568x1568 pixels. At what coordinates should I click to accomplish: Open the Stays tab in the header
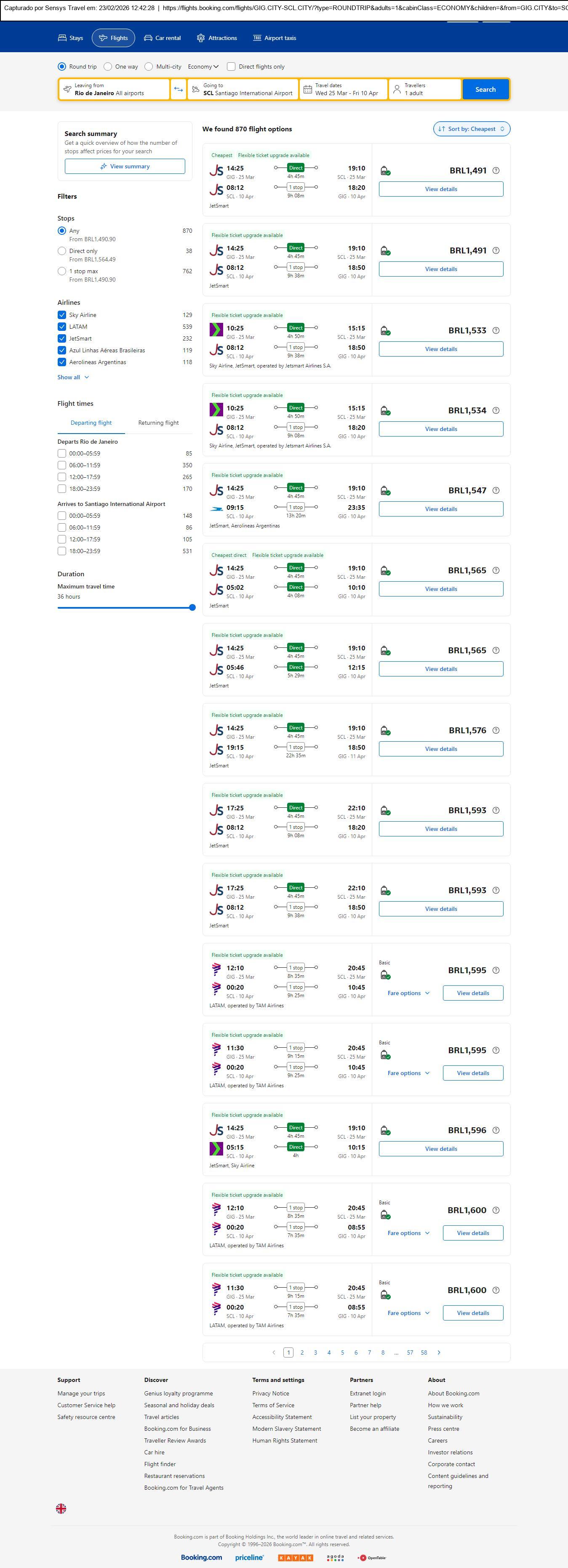[71, 38]
